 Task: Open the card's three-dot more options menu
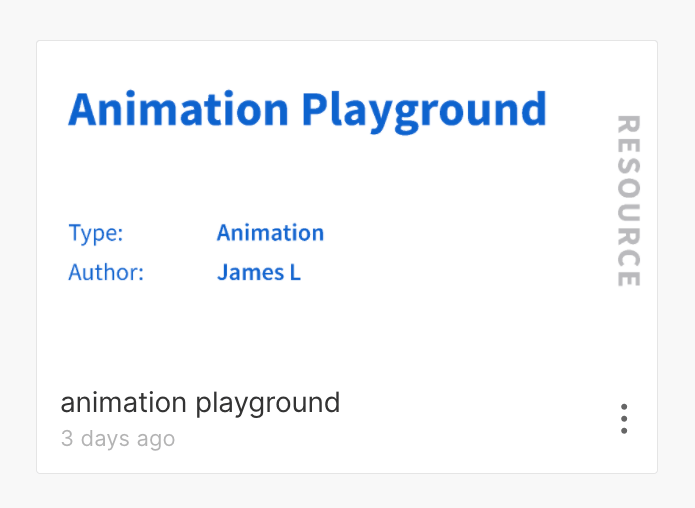point(624,418)
